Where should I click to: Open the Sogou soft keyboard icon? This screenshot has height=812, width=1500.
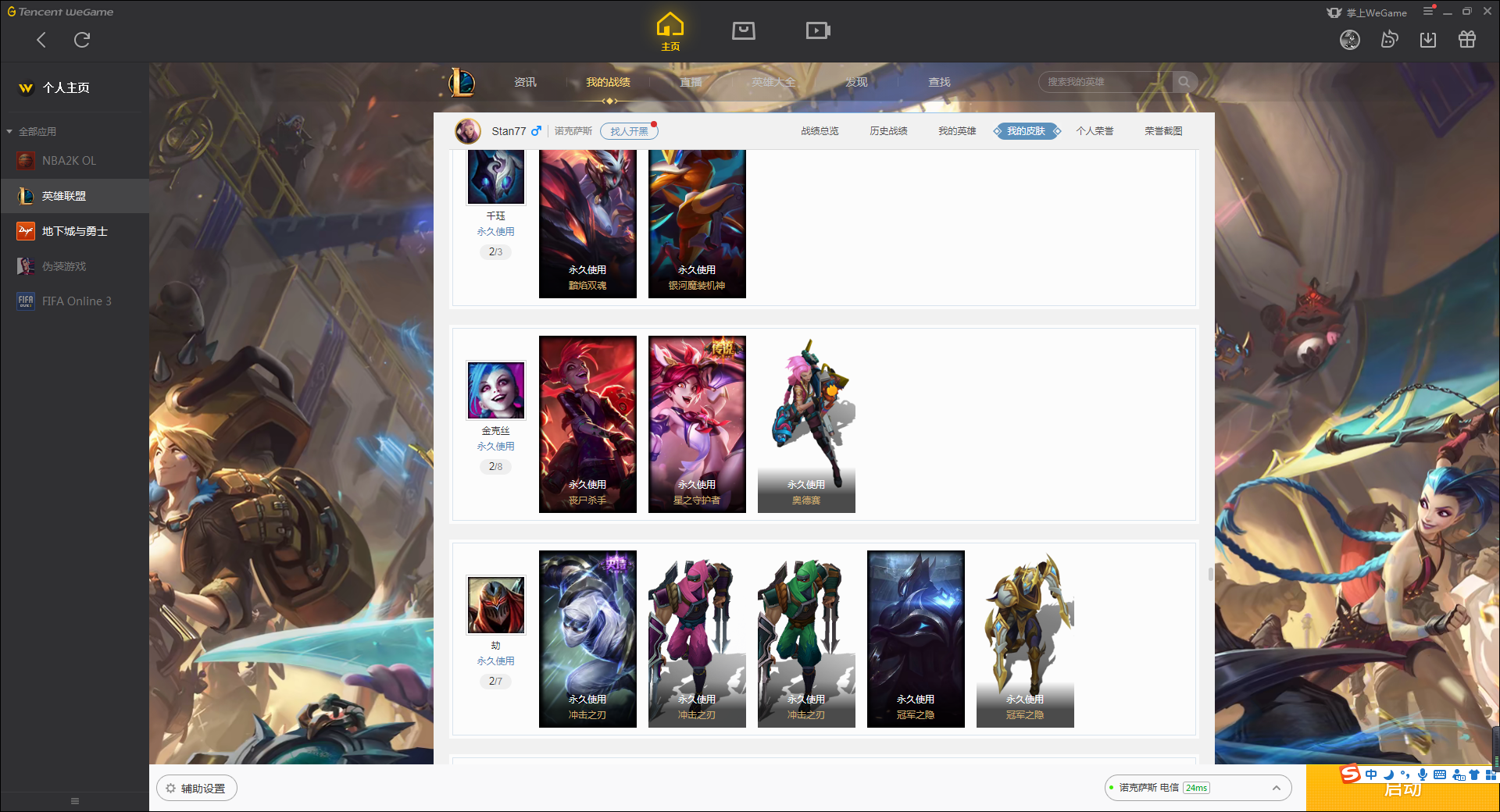1440,775
